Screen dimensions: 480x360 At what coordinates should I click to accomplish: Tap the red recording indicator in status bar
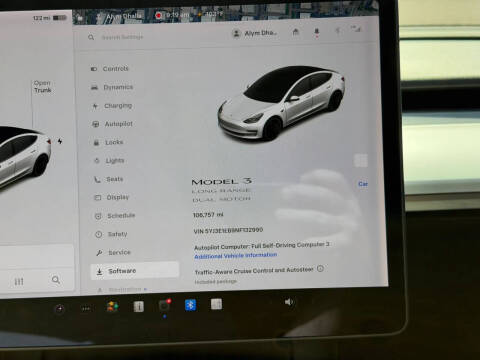point(159,15)
